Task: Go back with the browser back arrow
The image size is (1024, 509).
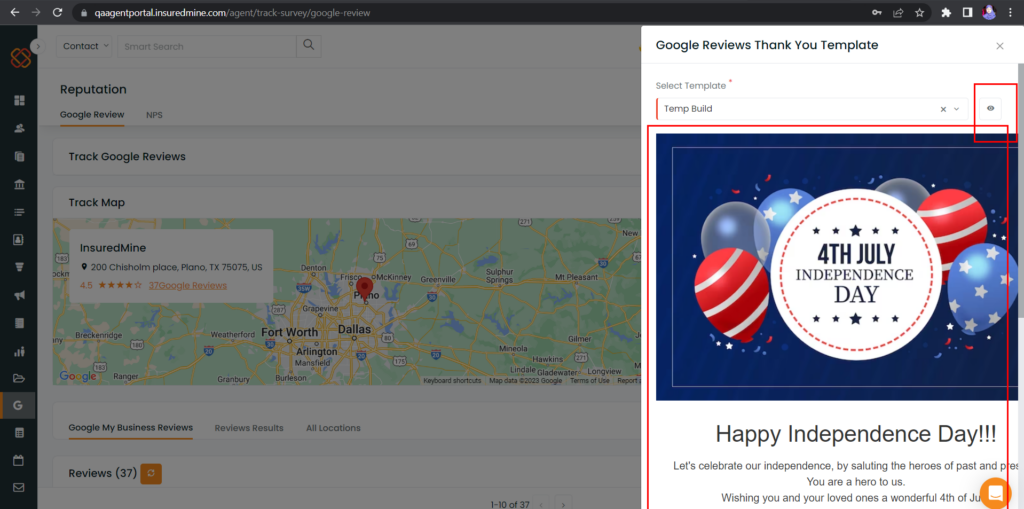Action: (14, 12)
